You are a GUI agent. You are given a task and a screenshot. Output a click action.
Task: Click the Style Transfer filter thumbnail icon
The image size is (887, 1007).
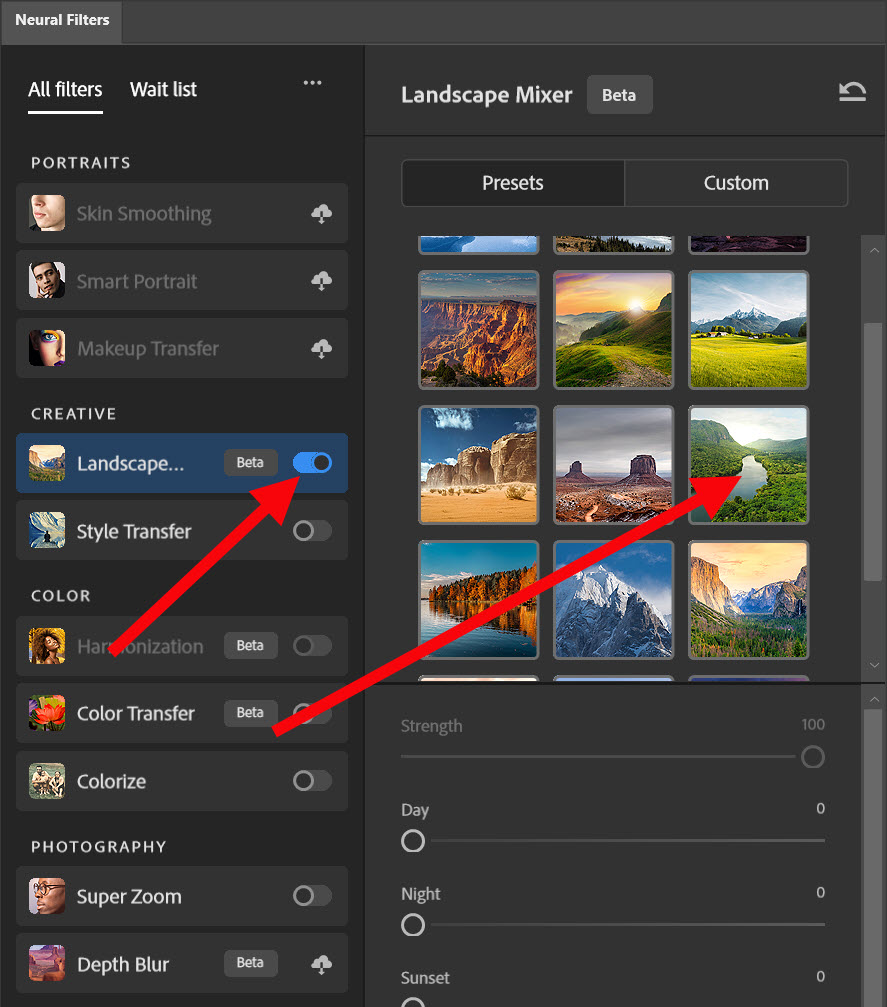(47, 530)
